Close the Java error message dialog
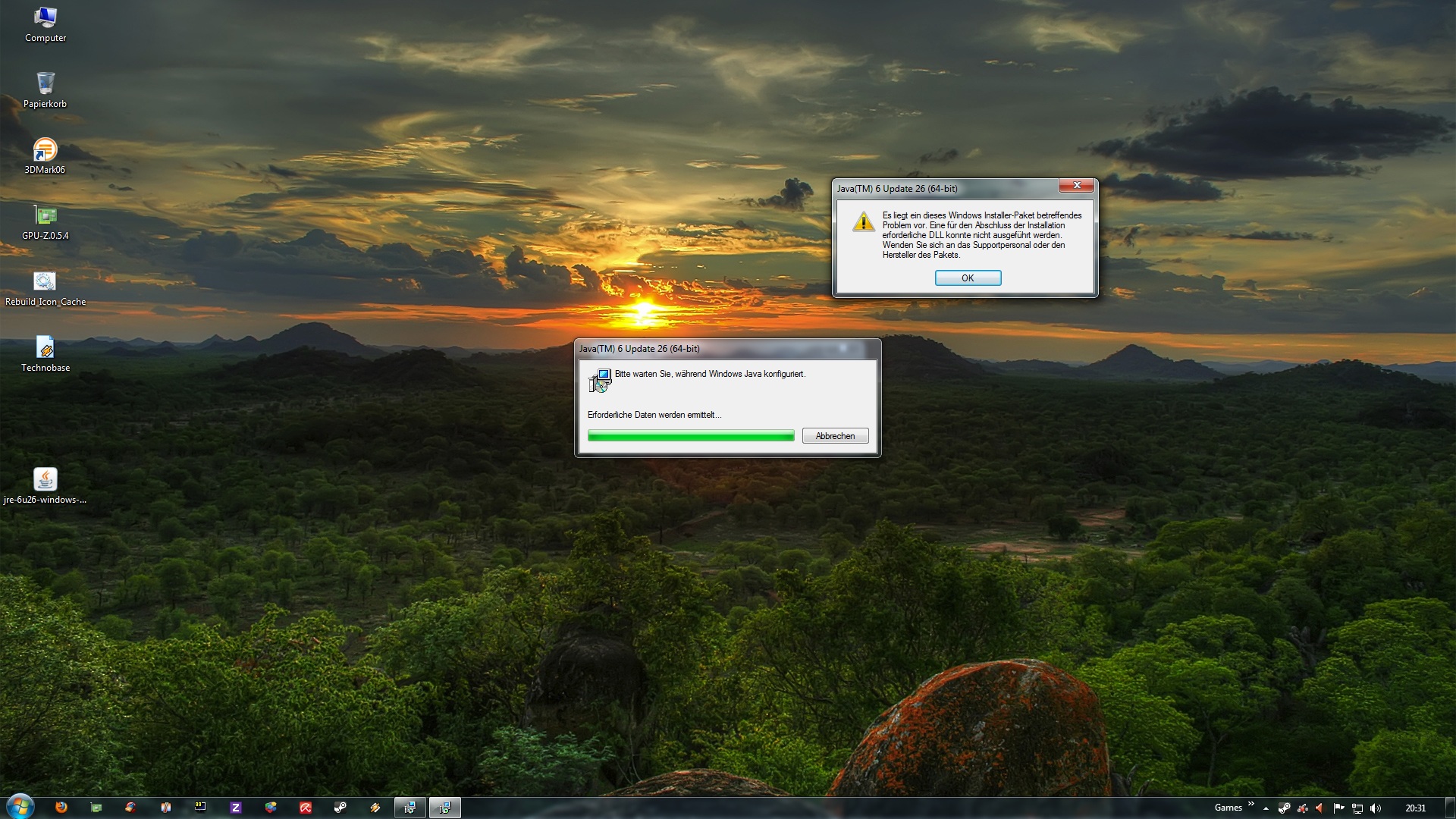The width and height of the screenshot is (1456, 819). [1076, 186]
